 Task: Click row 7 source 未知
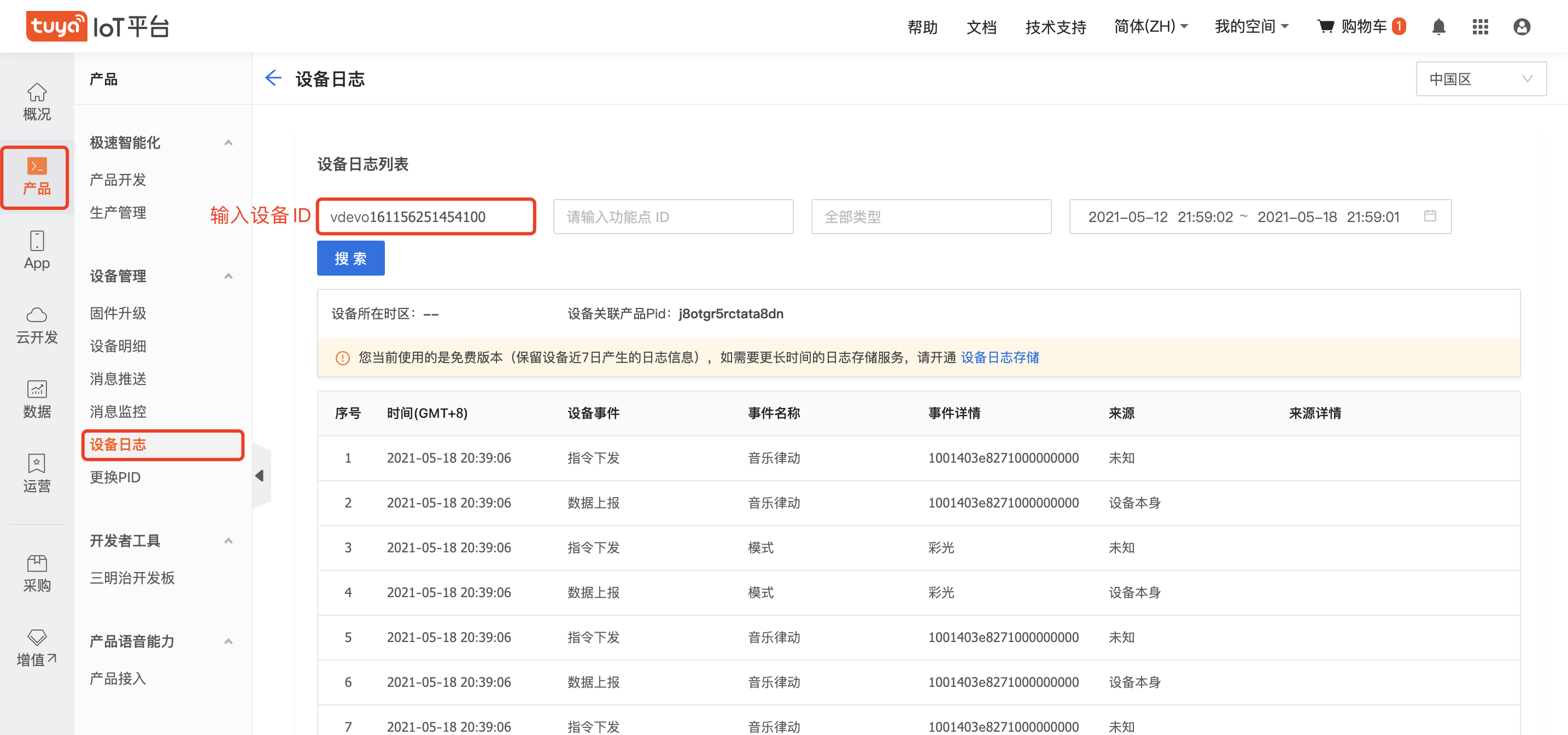tap(1121, 726)
